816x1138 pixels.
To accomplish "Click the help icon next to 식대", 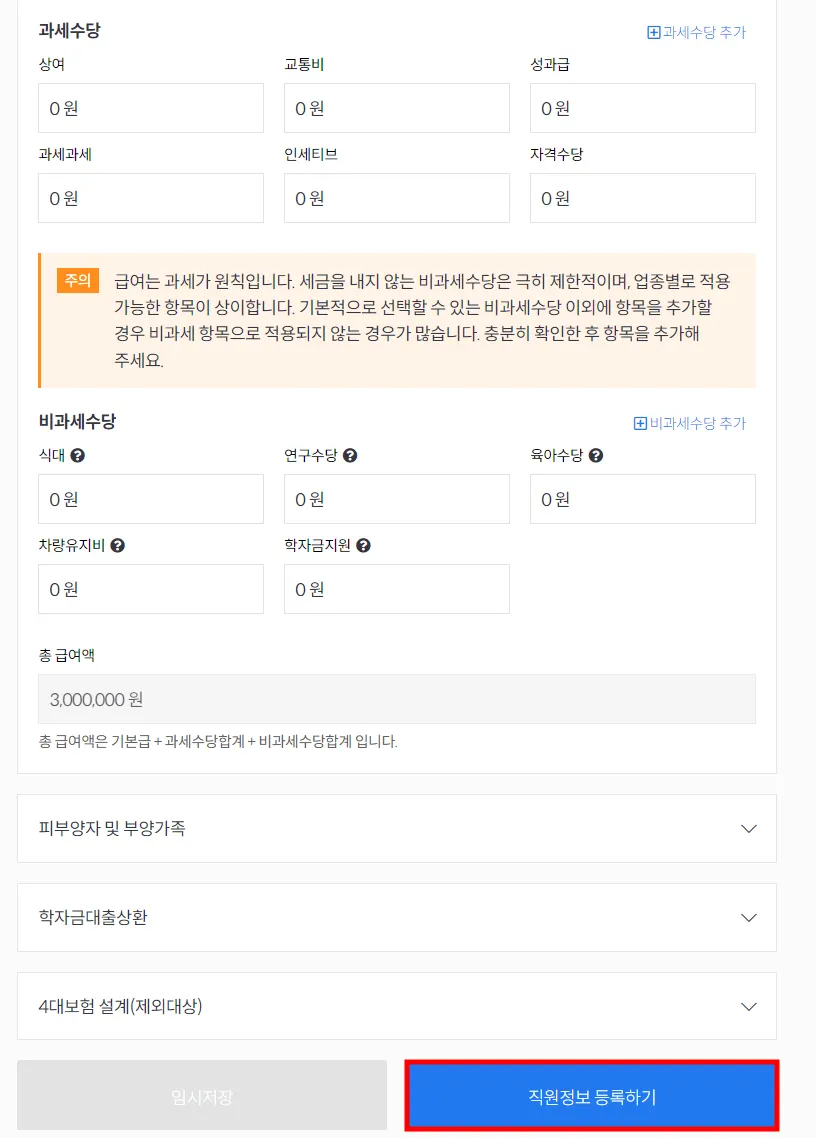I will [77, 455].
